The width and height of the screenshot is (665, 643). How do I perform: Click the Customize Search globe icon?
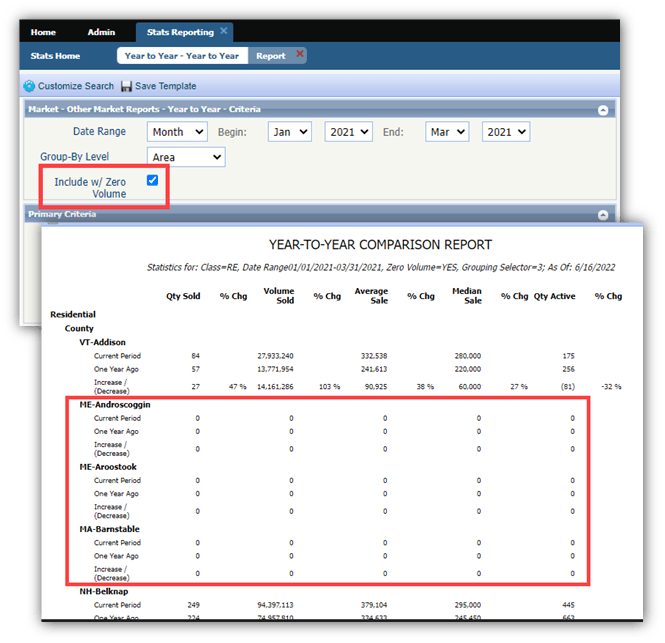point(29,86)
